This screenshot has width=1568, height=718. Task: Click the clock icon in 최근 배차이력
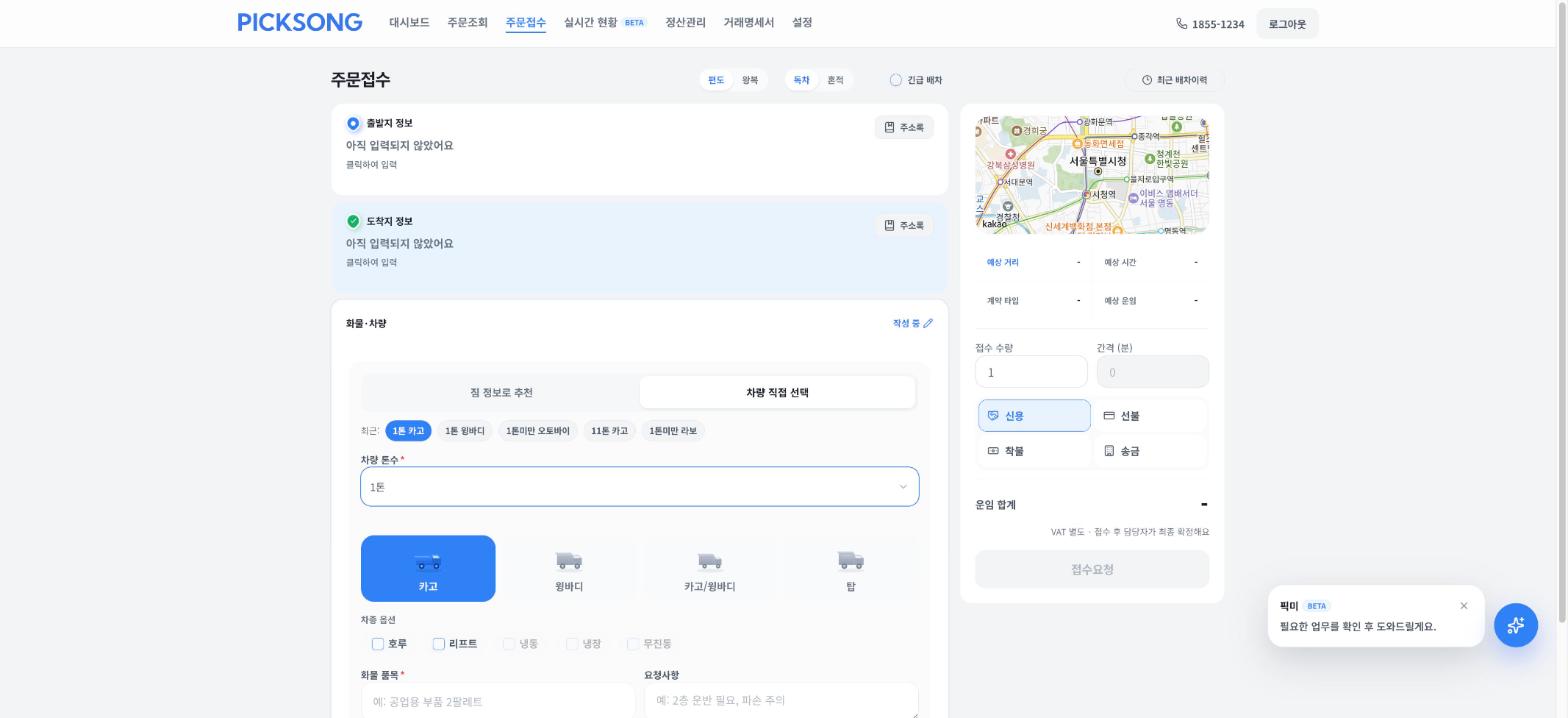1147,80
